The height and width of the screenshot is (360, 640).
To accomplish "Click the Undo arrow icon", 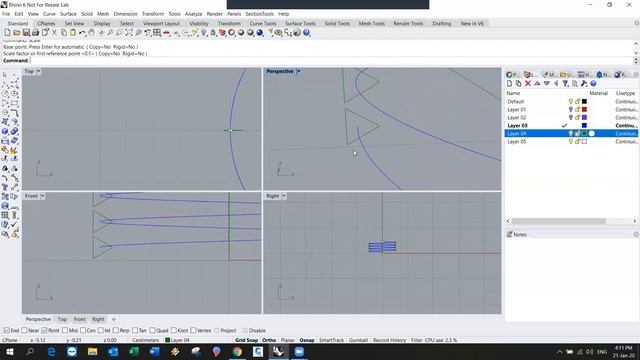I will (82, 33).
